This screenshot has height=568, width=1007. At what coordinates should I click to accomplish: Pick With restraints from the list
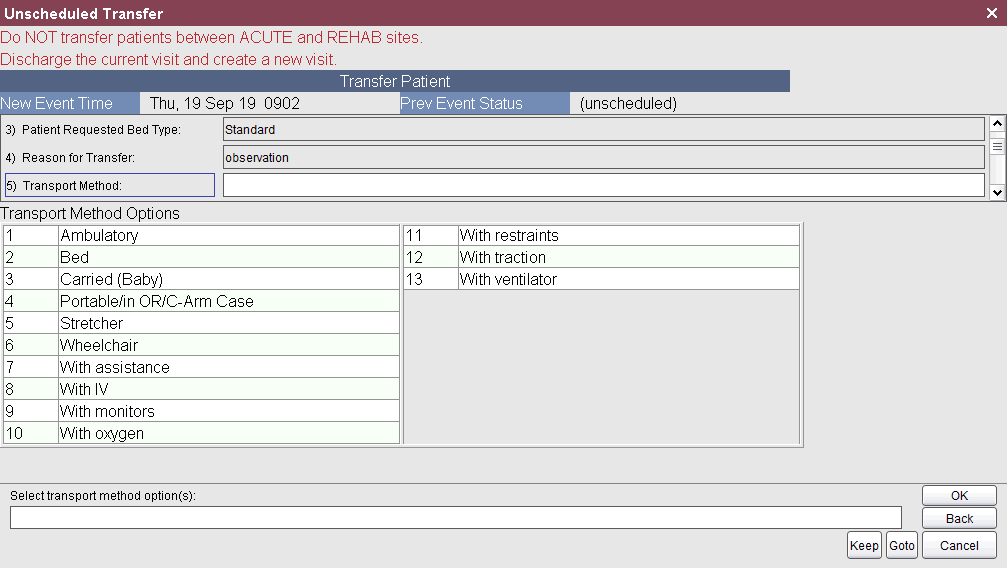(x=509, y=236)
